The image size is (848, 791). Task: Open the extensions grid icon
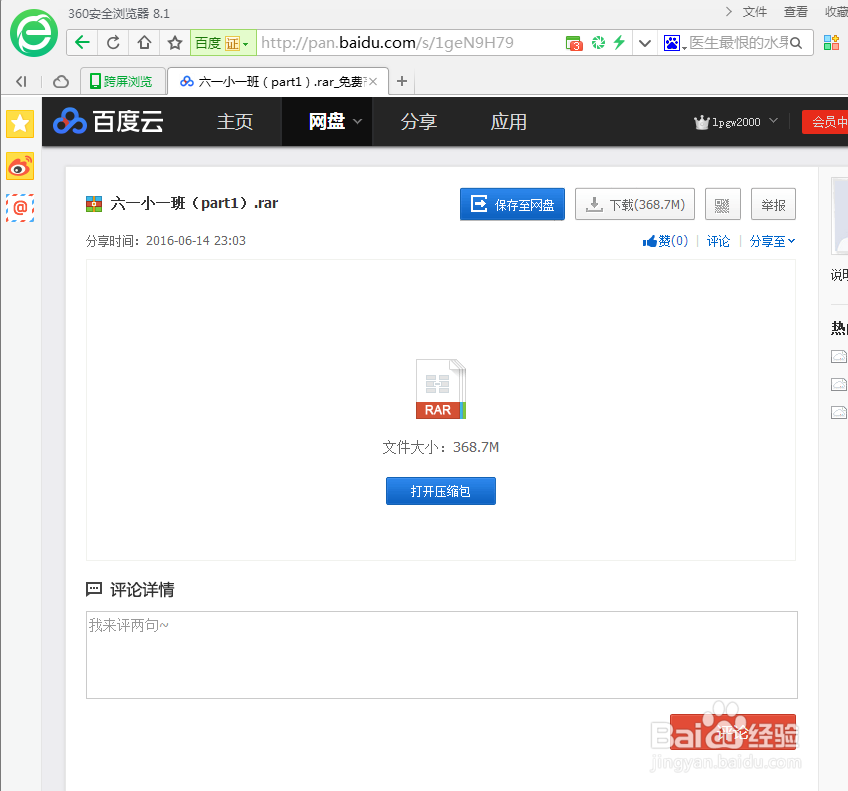coord(831,43)
